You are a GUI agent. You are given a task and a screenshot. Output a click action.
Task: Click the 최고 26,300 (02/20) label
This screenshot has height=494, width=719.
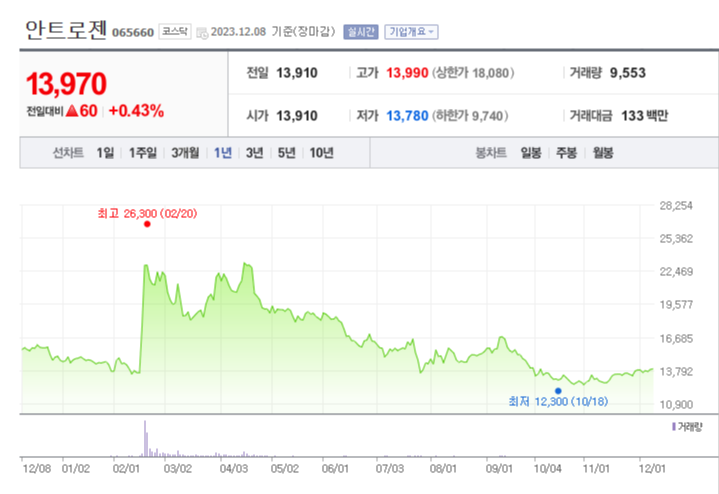coord(147,213)
